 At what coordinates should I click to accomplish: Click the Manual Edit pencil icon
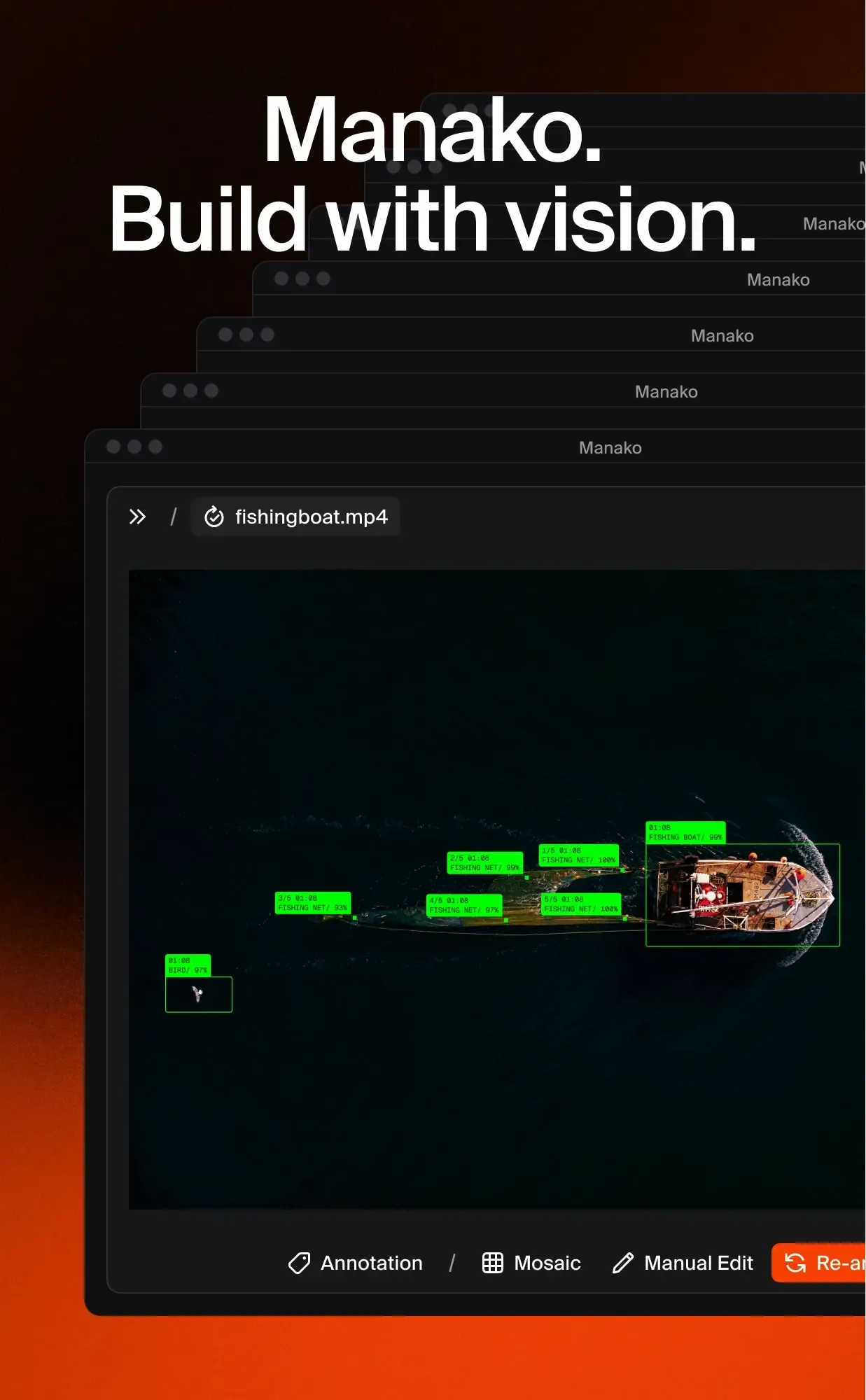[622, 1263]
